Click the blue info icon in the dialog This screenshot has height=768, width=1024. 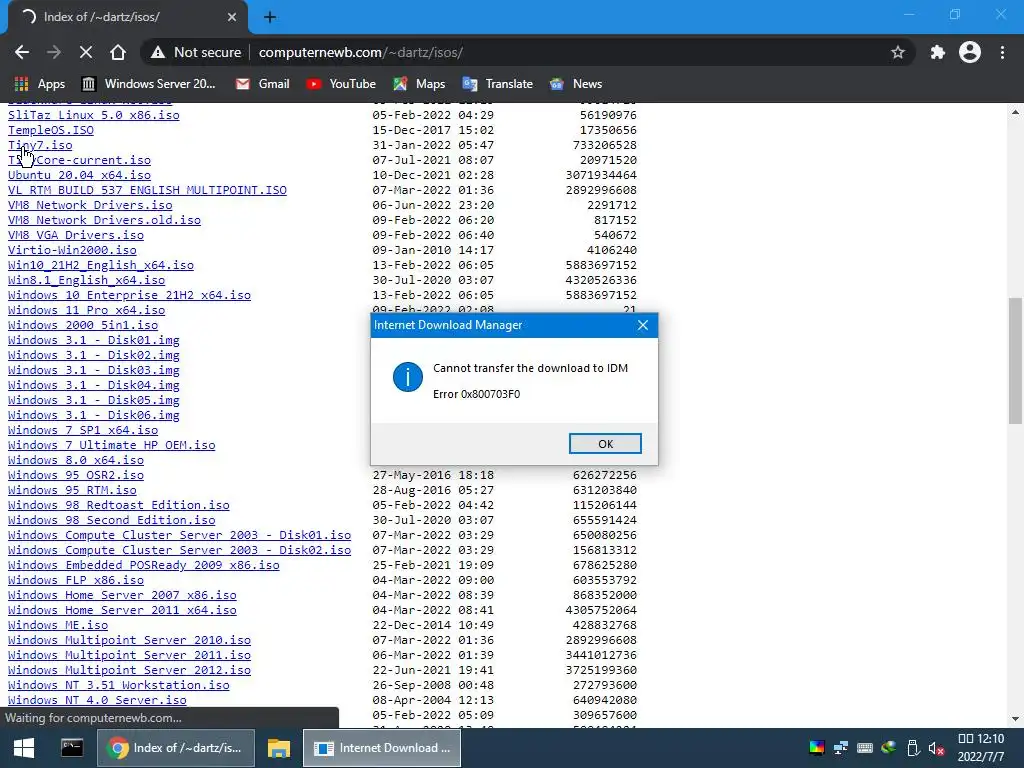(408, 377)
